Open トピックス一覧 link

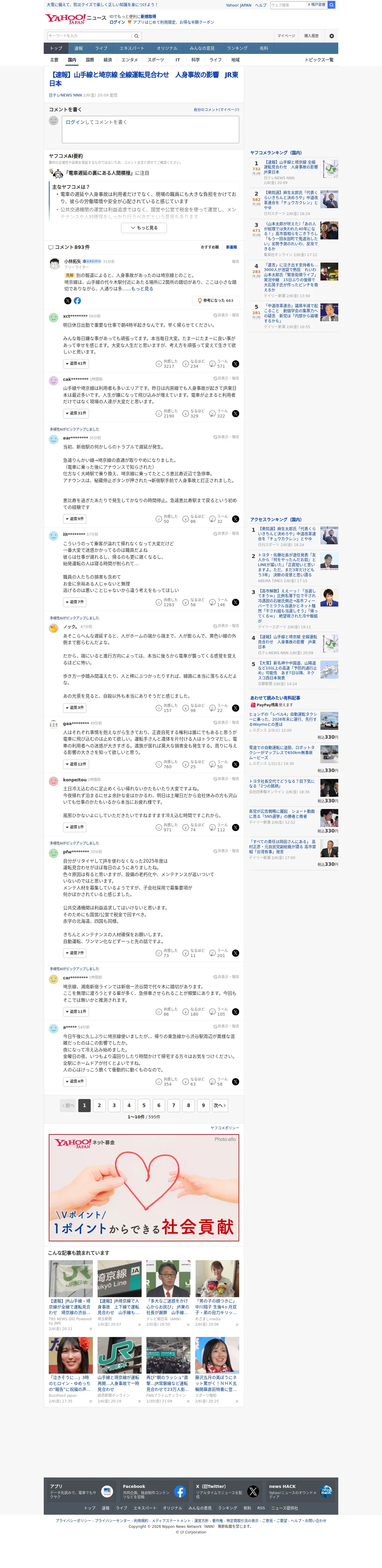(x=319, y=60)
